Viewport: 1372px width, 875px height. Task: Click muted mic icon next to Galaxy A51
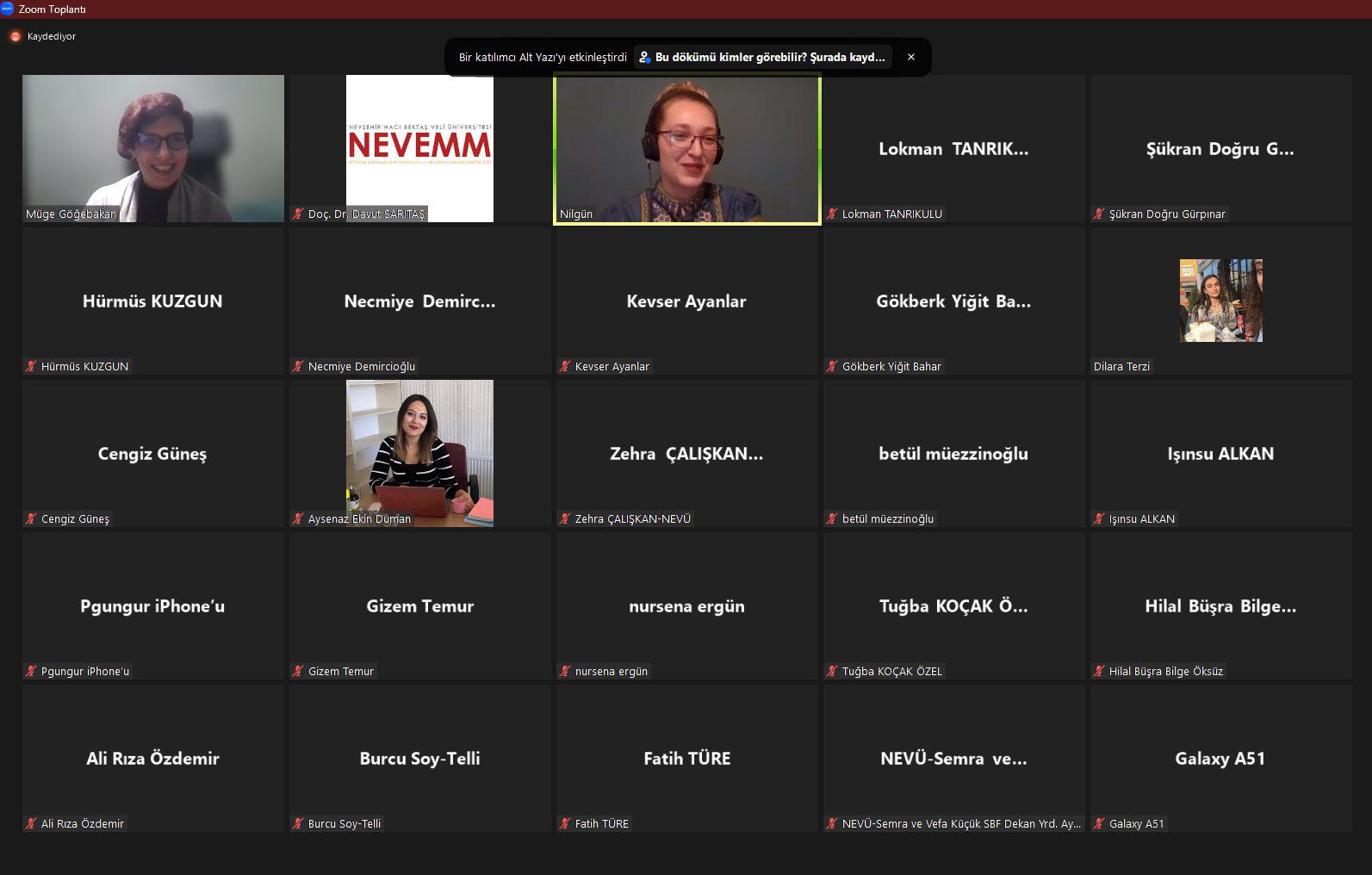[x=1099, y=823]
